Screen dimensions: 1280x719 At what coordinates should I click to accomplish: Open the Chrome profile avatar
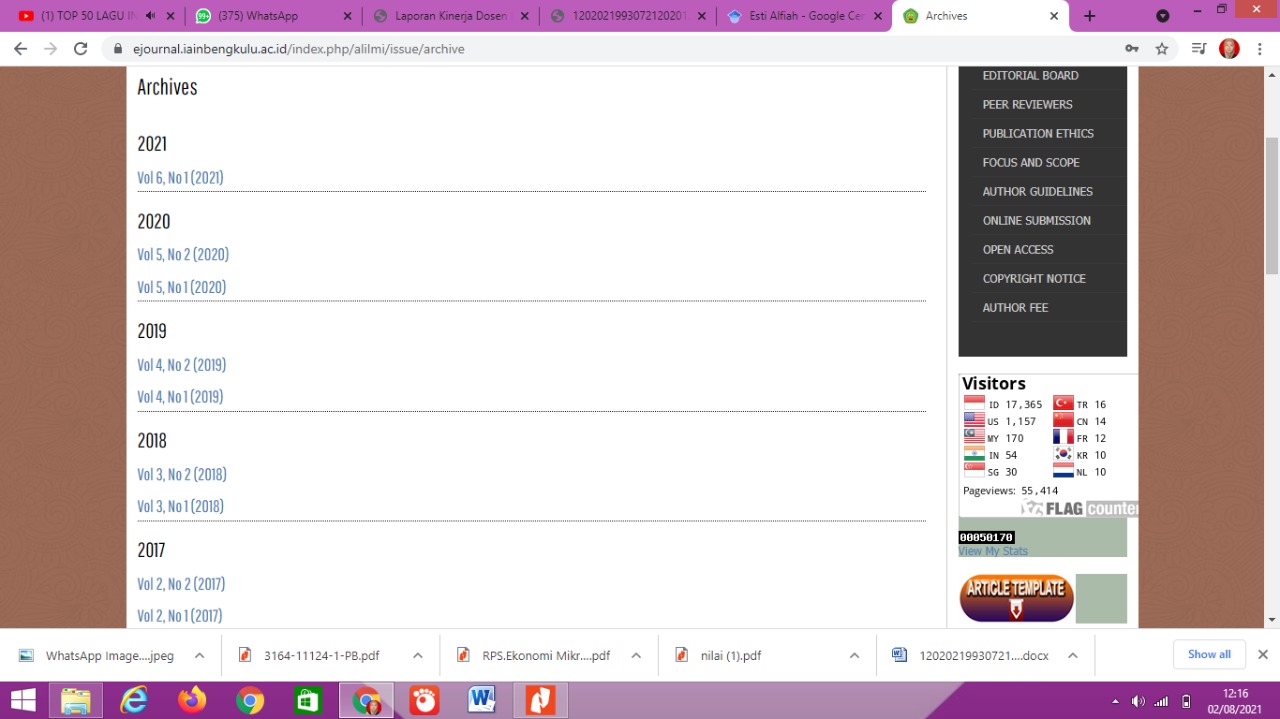click(1229, 49)
